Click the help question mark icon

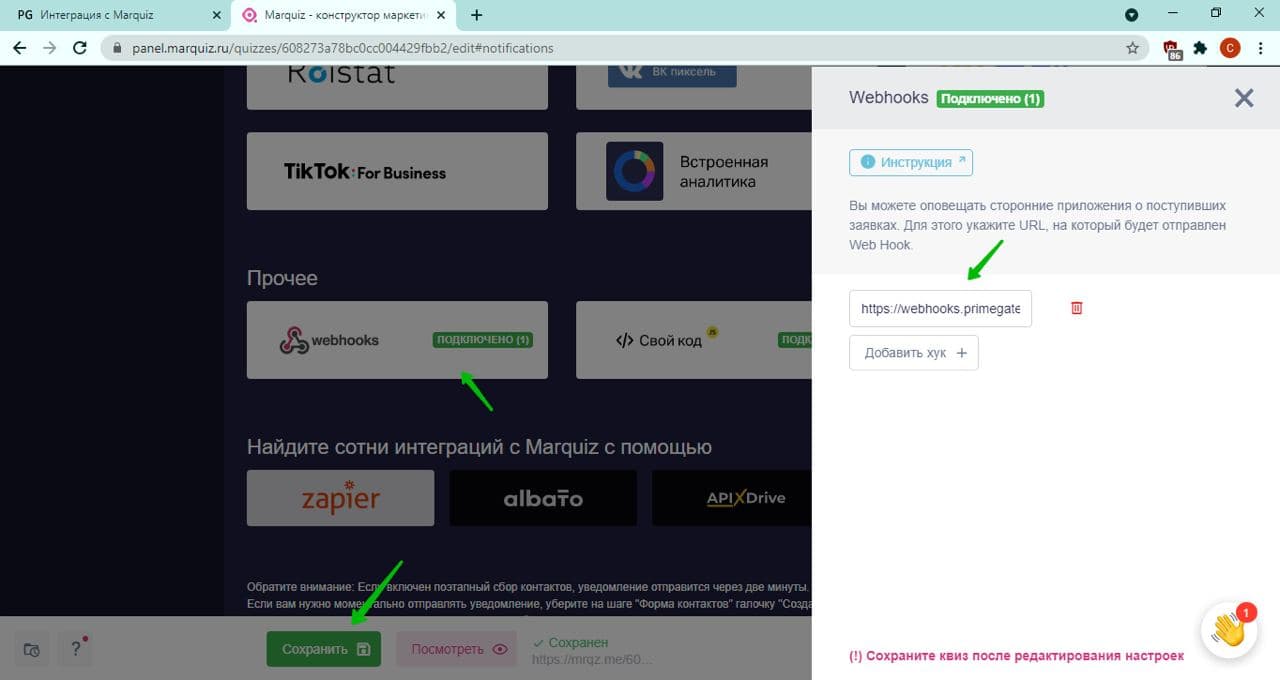point(75,648)
